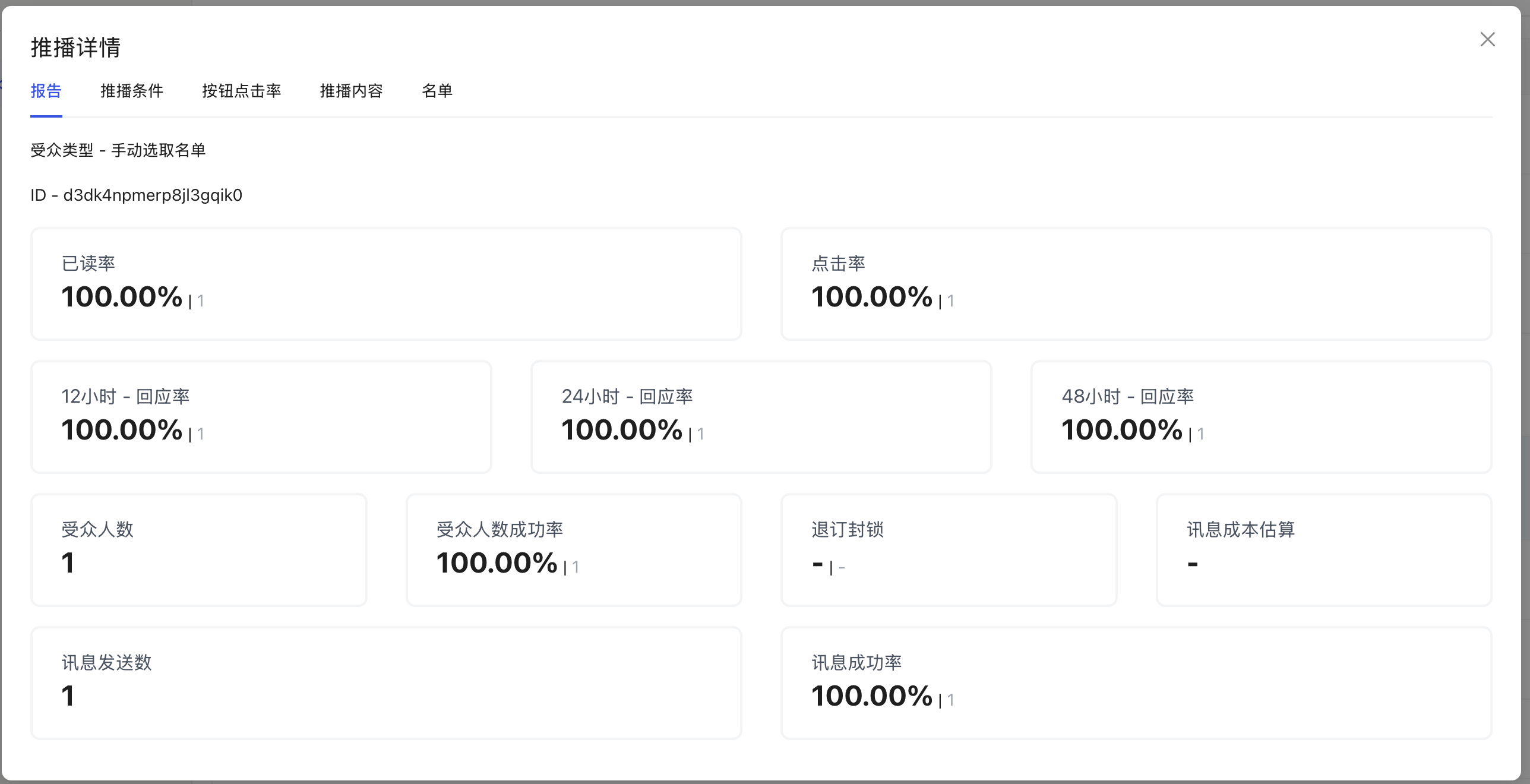Close the 推播详情 dialog
Image resolution: width=1530 pixels, height=784 pixels.
point(1487,39)
